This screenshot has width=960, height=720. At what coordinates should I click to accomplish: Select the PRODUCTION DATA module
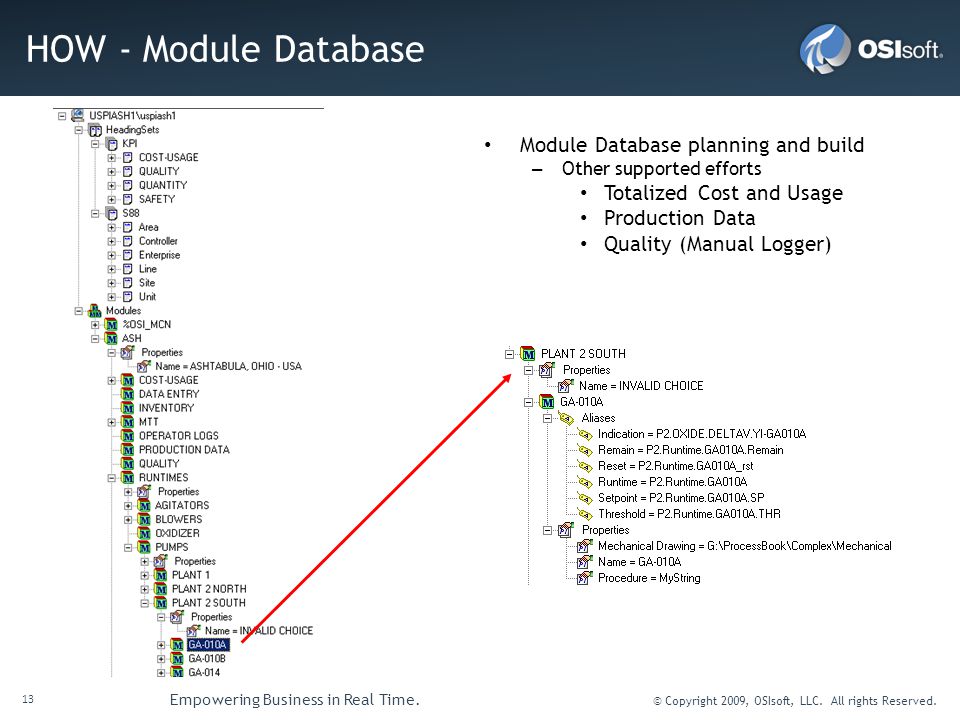coord(184,450)
